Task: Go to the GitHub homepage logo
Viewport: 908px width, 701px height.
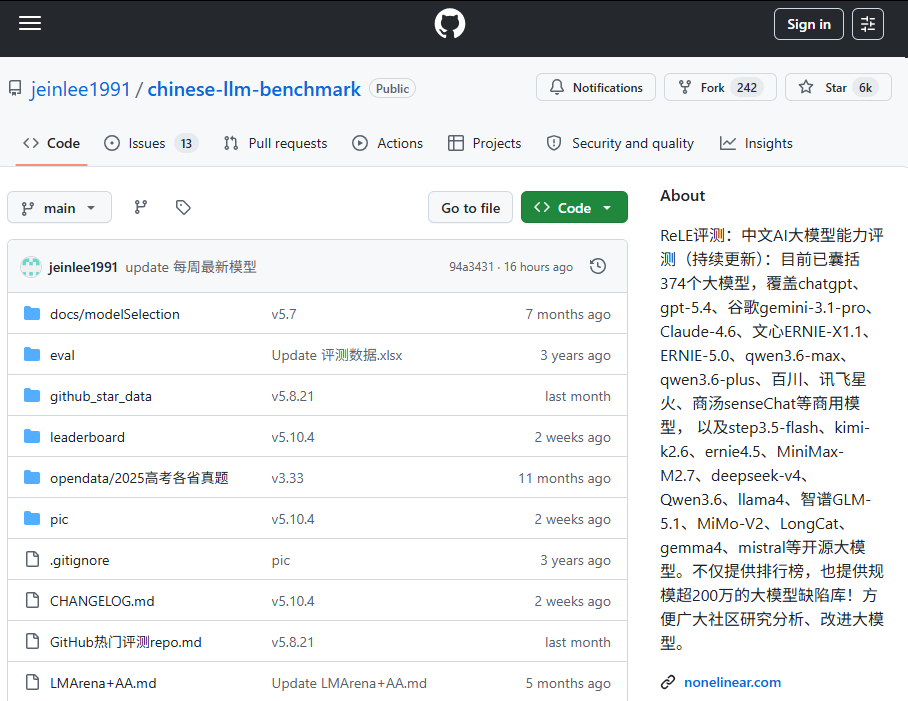Action: (449, 24)
